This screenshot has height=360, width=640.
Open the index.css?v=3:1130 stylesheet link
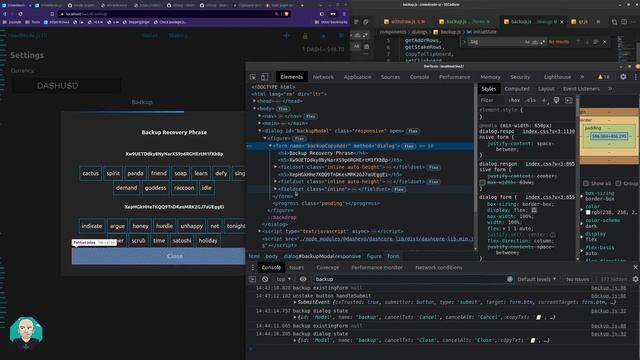(548, 131)
